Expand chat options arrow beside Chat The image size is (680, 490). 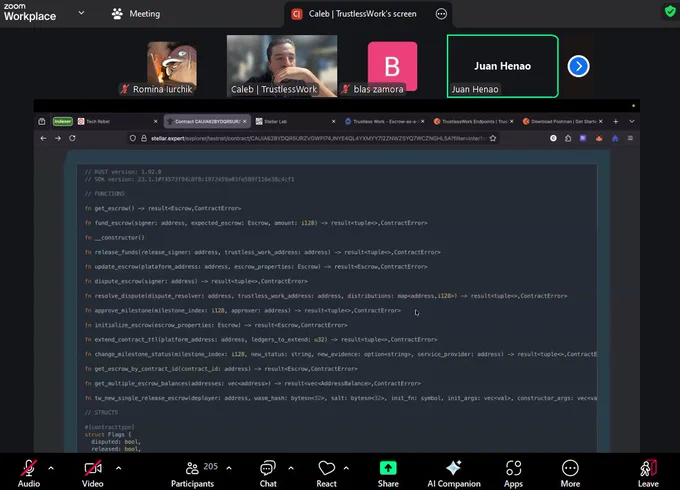(x=291, y=468)
